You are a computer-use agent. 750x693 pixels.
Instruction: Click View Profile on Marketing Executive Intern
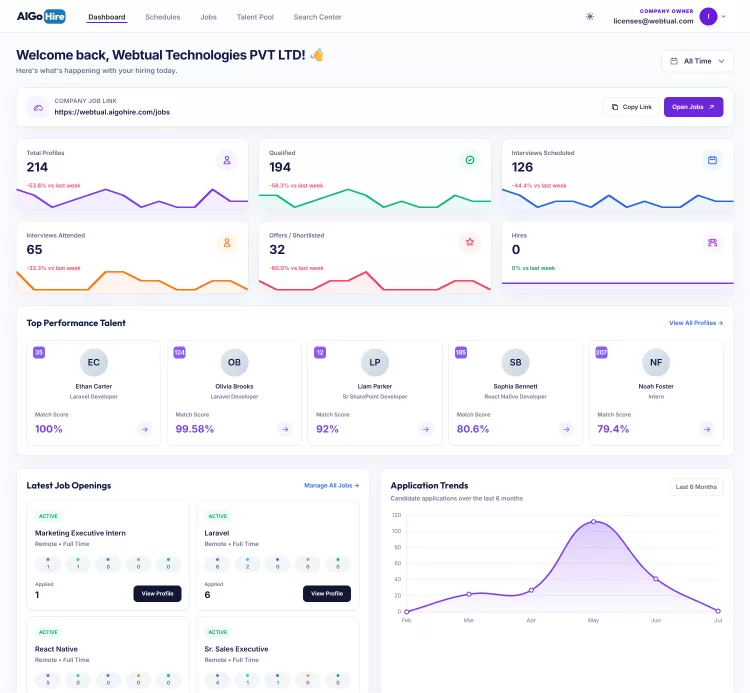(157, 594)
